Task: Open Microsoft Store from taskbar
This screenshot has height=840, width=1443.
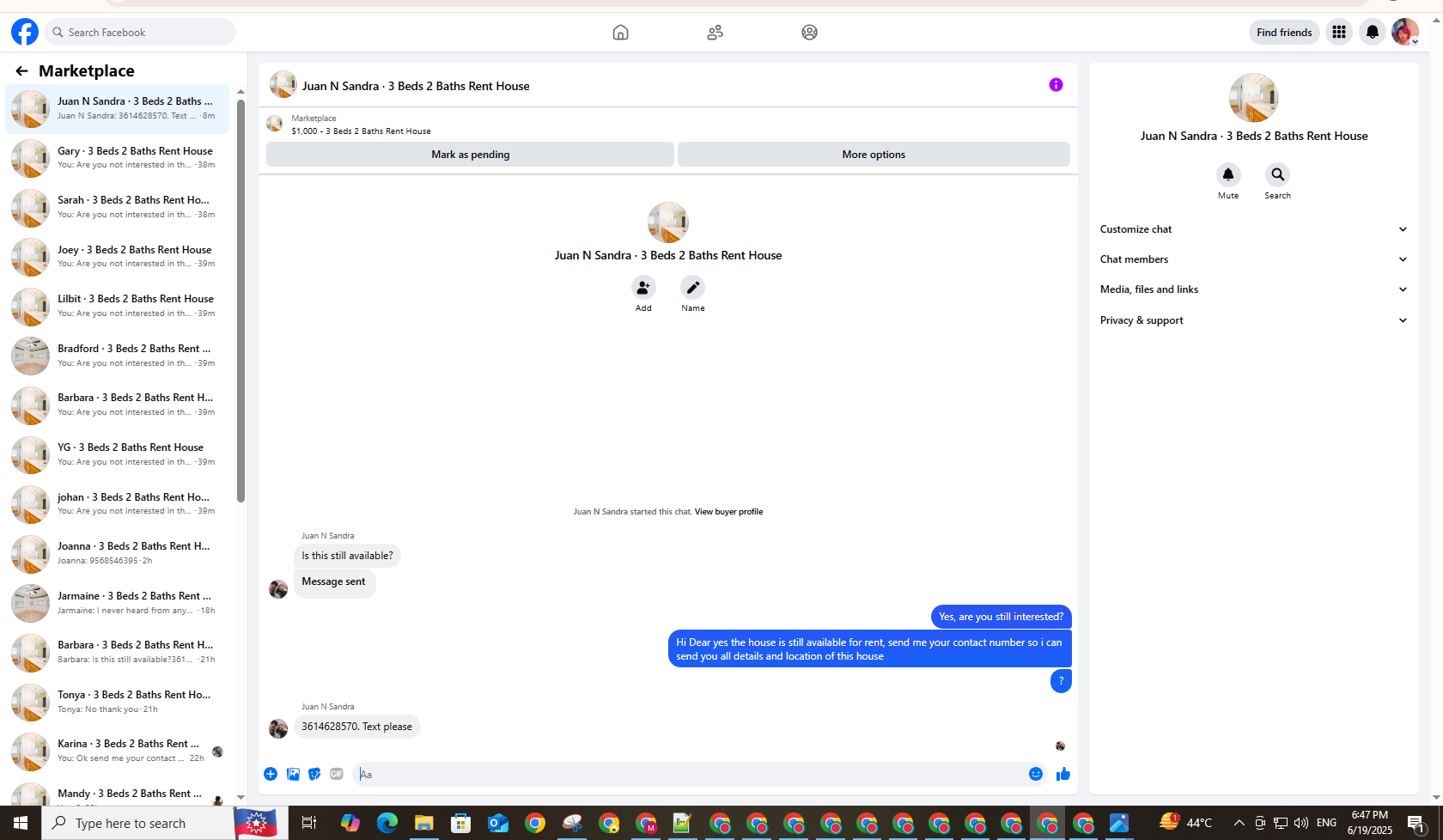Action: (461, 823)
